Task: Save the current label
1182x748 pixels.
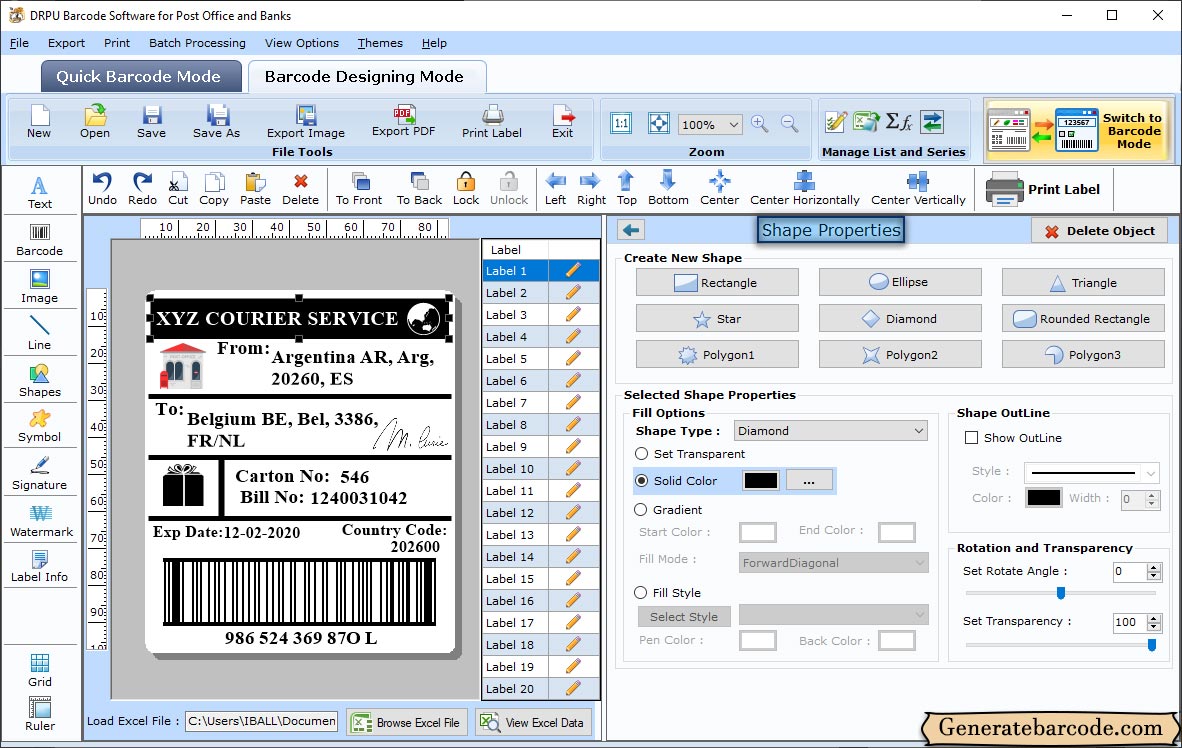Action: 151,122
